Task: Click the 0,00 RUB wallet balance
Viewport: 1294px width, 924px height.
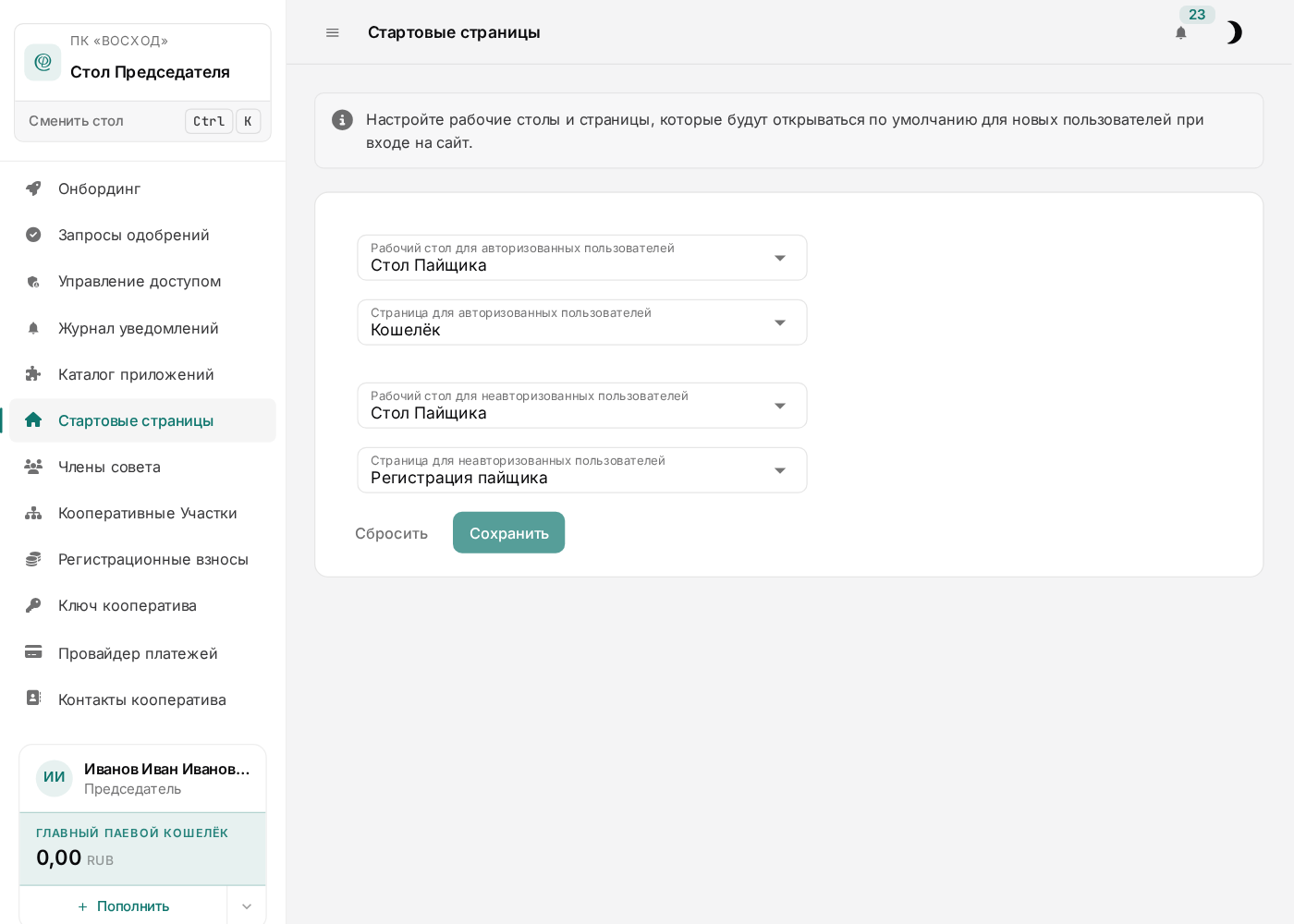Action: pos(75,858)
